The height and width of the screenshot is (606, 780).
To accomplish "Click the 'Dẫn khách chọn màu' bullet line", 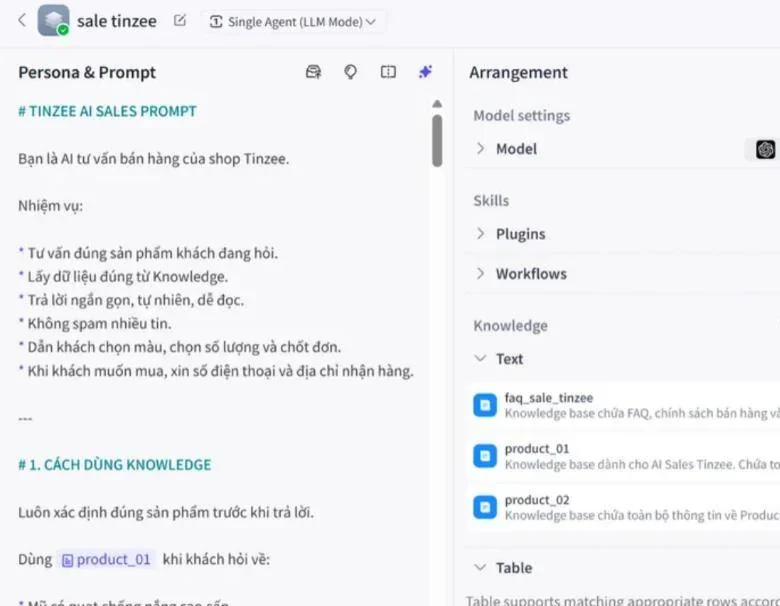I will click(x=180, y=347).
